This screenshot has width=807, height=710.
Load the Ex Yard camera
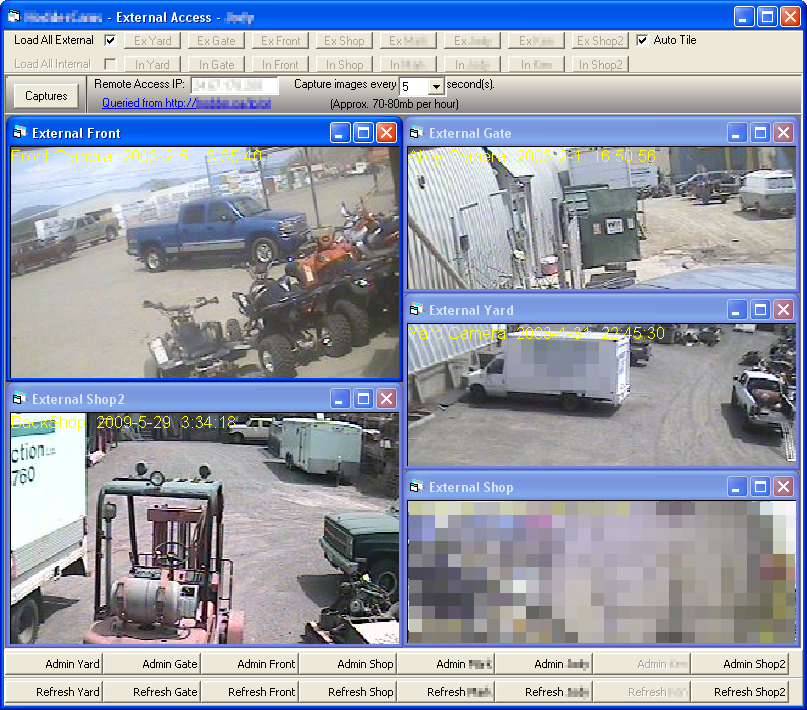tap(152, 41)
